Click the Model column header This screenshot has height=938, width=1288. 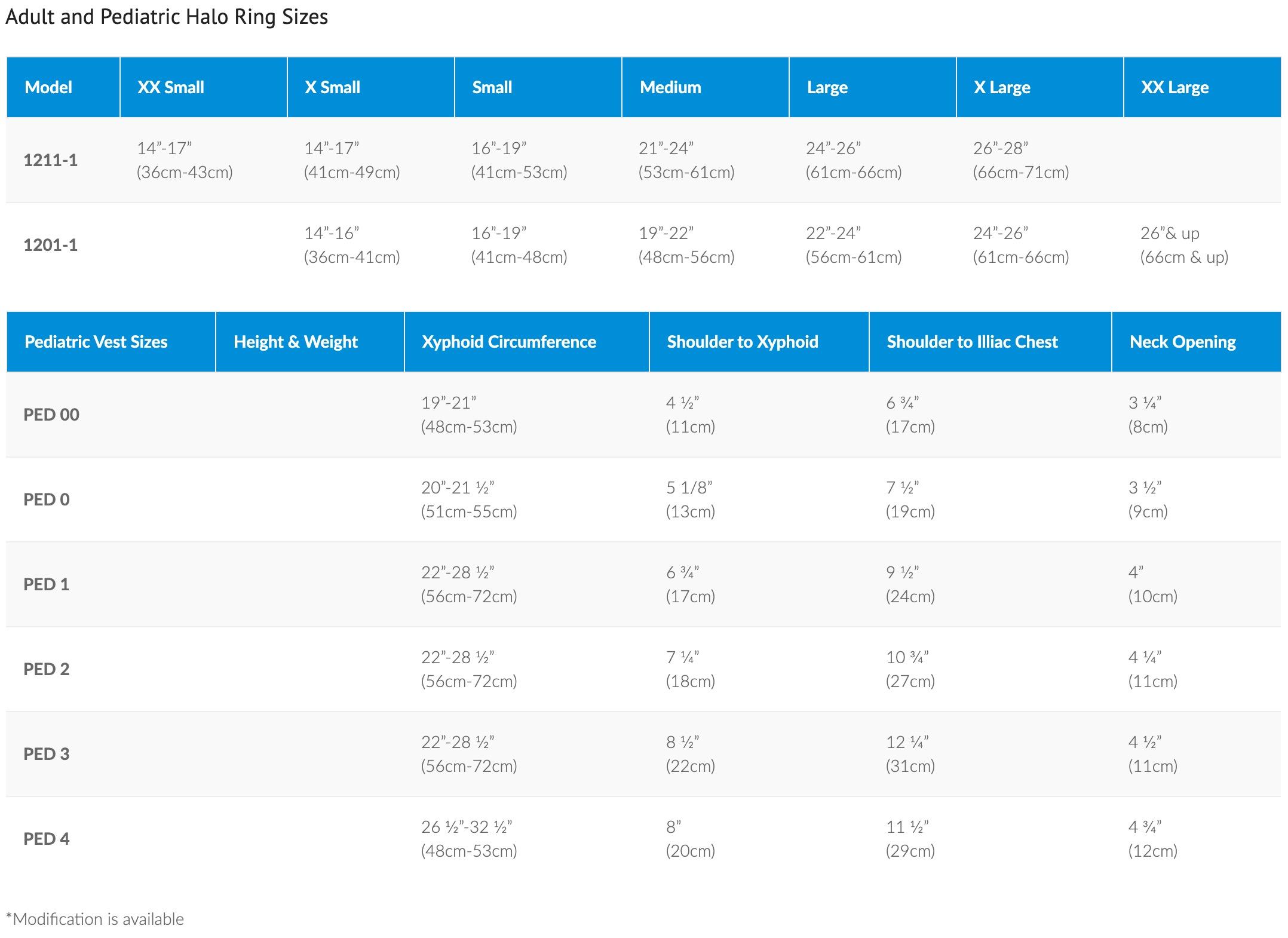48,87
